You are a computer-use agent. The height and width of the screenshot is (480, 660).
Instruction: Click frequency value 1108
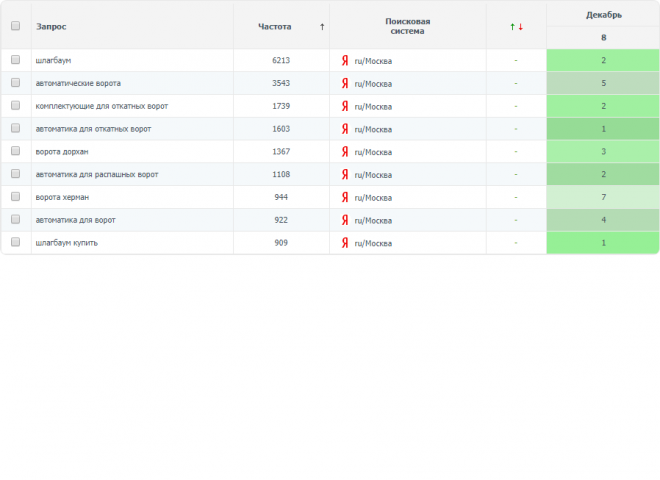pos(281,174)
